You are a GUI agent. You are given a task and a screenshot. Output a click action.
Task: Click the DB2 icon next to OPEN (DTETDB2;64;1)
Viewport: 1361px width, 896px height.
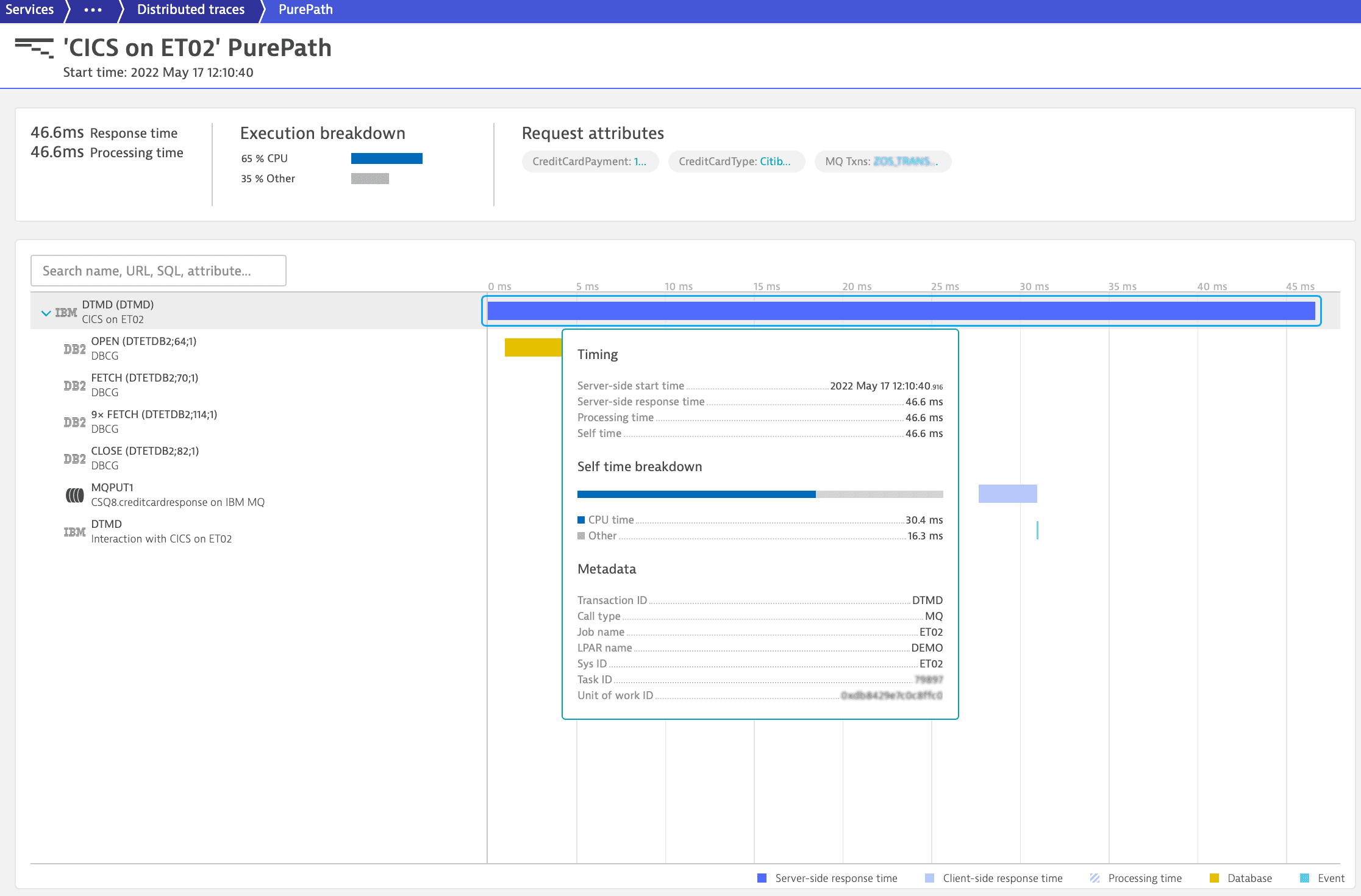point(74,349)
